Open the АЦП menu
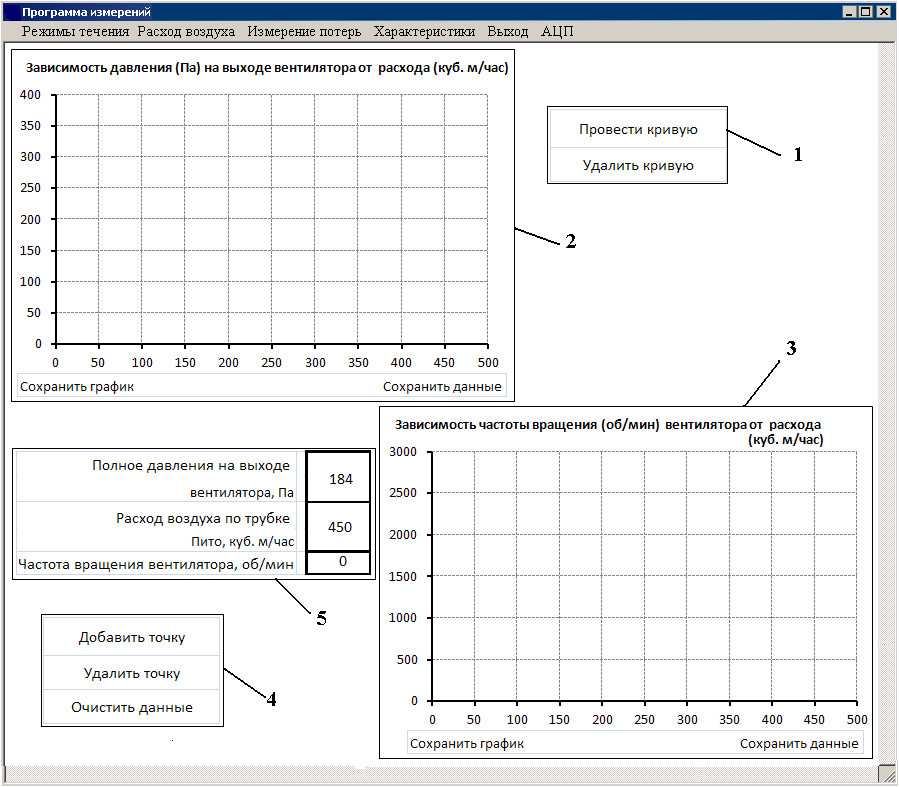Image resolution: width=899 pixels, height=787 pixels. (x=557, y=32)
